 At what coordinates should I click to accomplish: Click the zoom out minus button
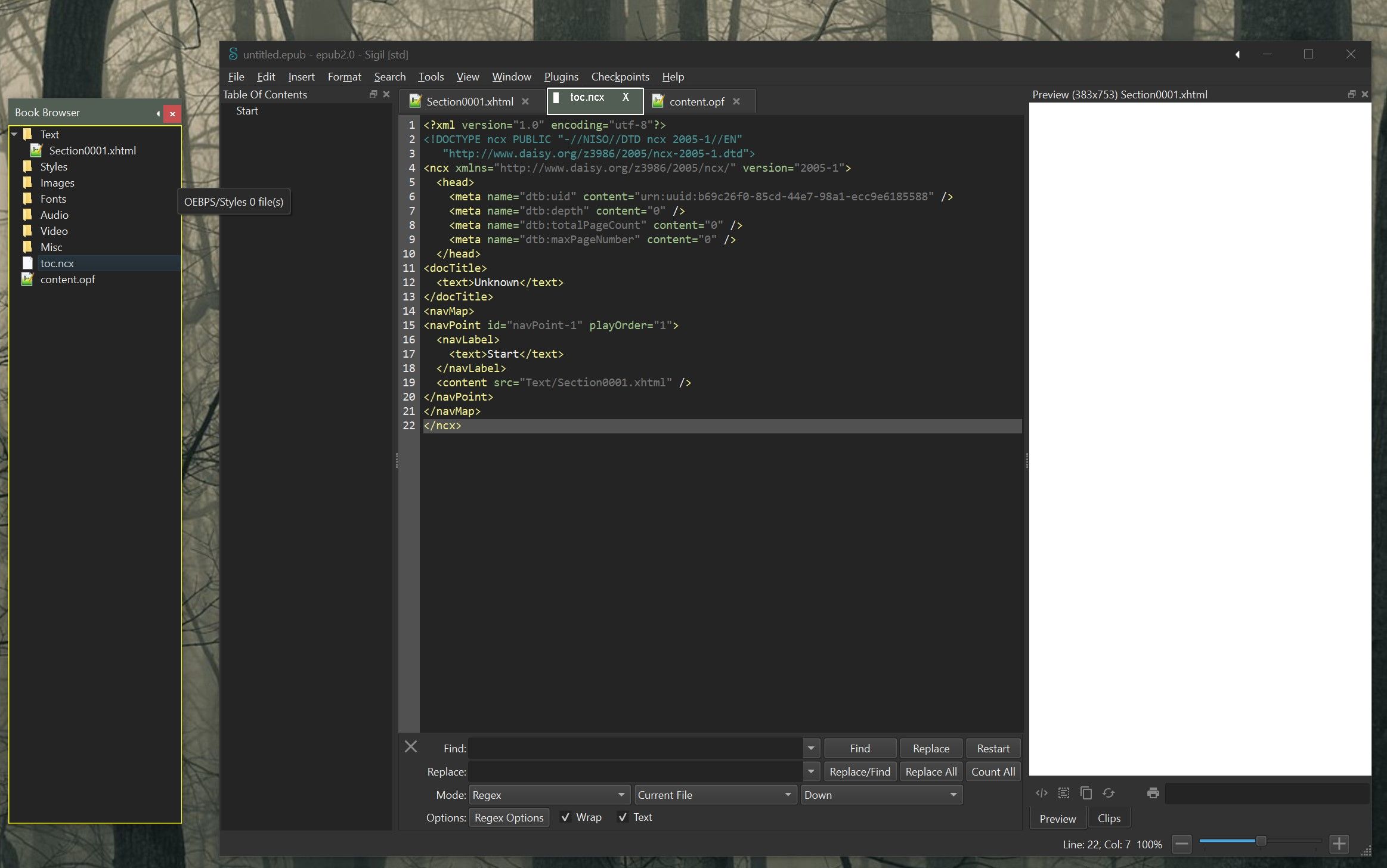coord(1181,844)
